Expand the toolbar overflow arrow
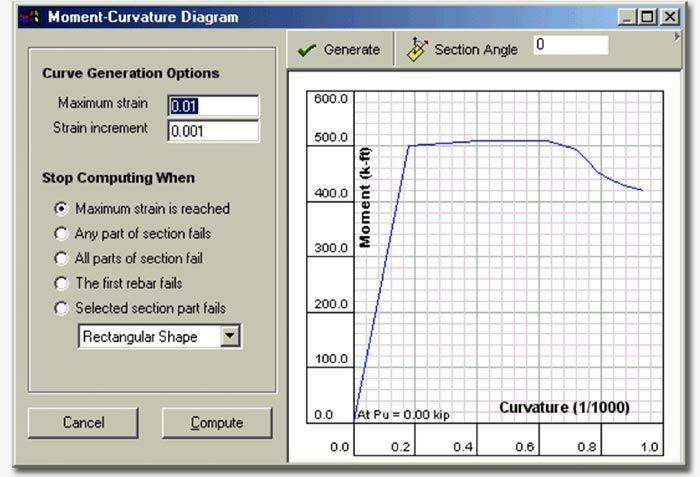 tap(679, 36)
